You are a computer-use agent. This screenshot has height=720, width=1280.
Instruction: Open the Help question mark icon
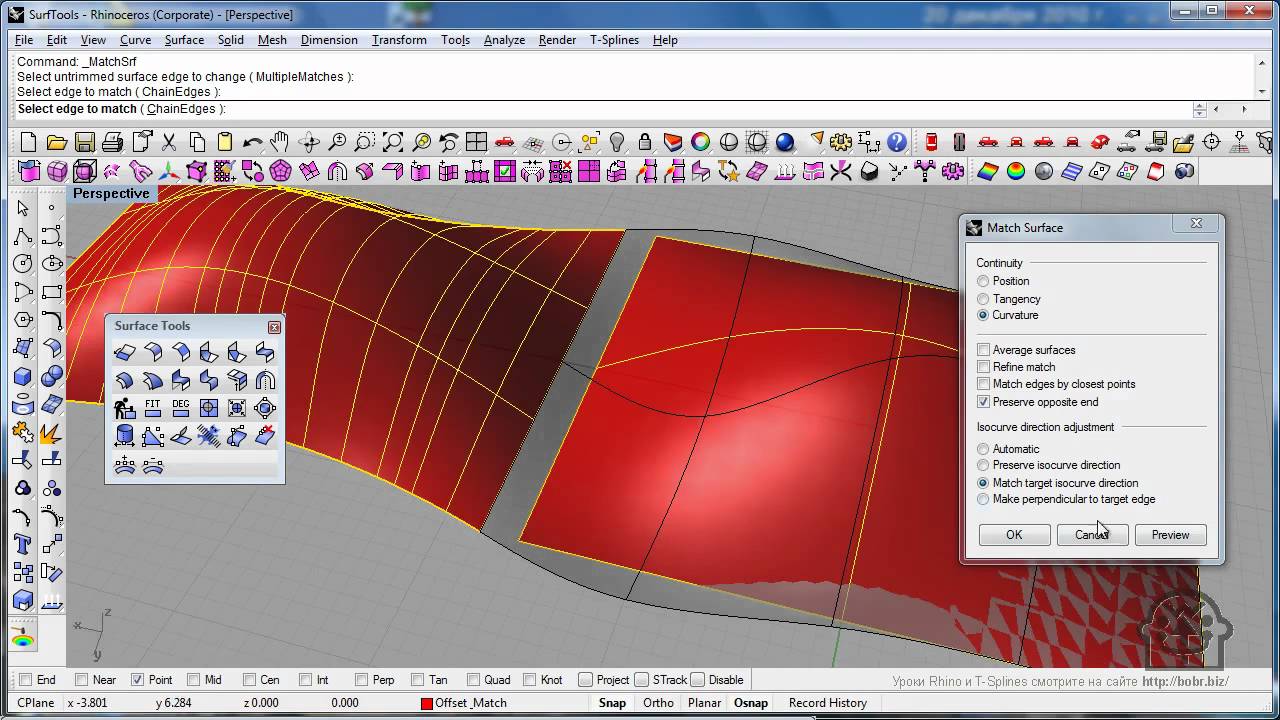click(897, 142)
